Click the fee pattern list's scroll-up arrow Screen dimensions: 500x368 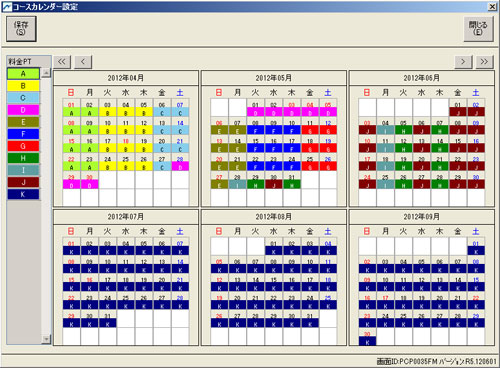click(46, 72)
